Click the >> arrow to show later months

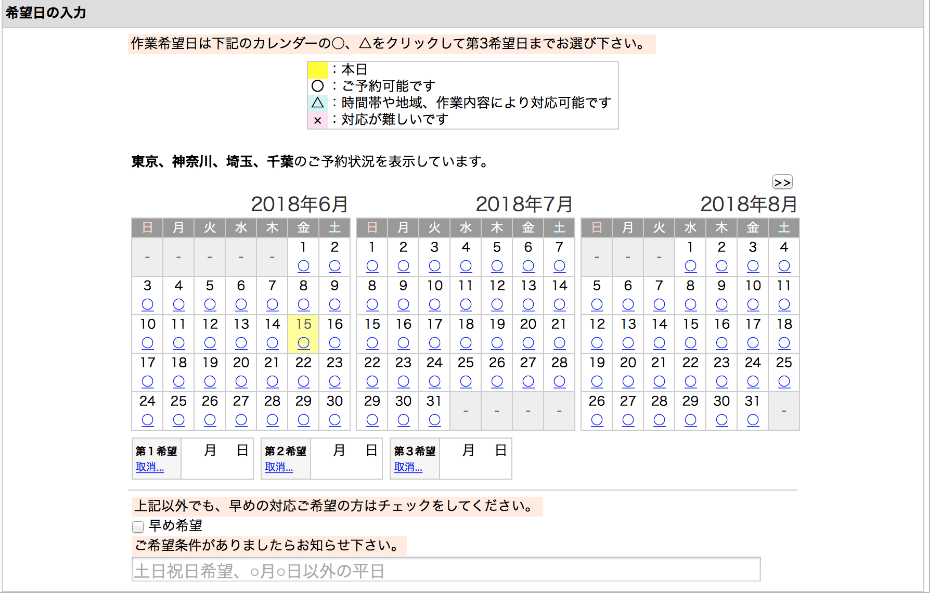click(783, 182)
